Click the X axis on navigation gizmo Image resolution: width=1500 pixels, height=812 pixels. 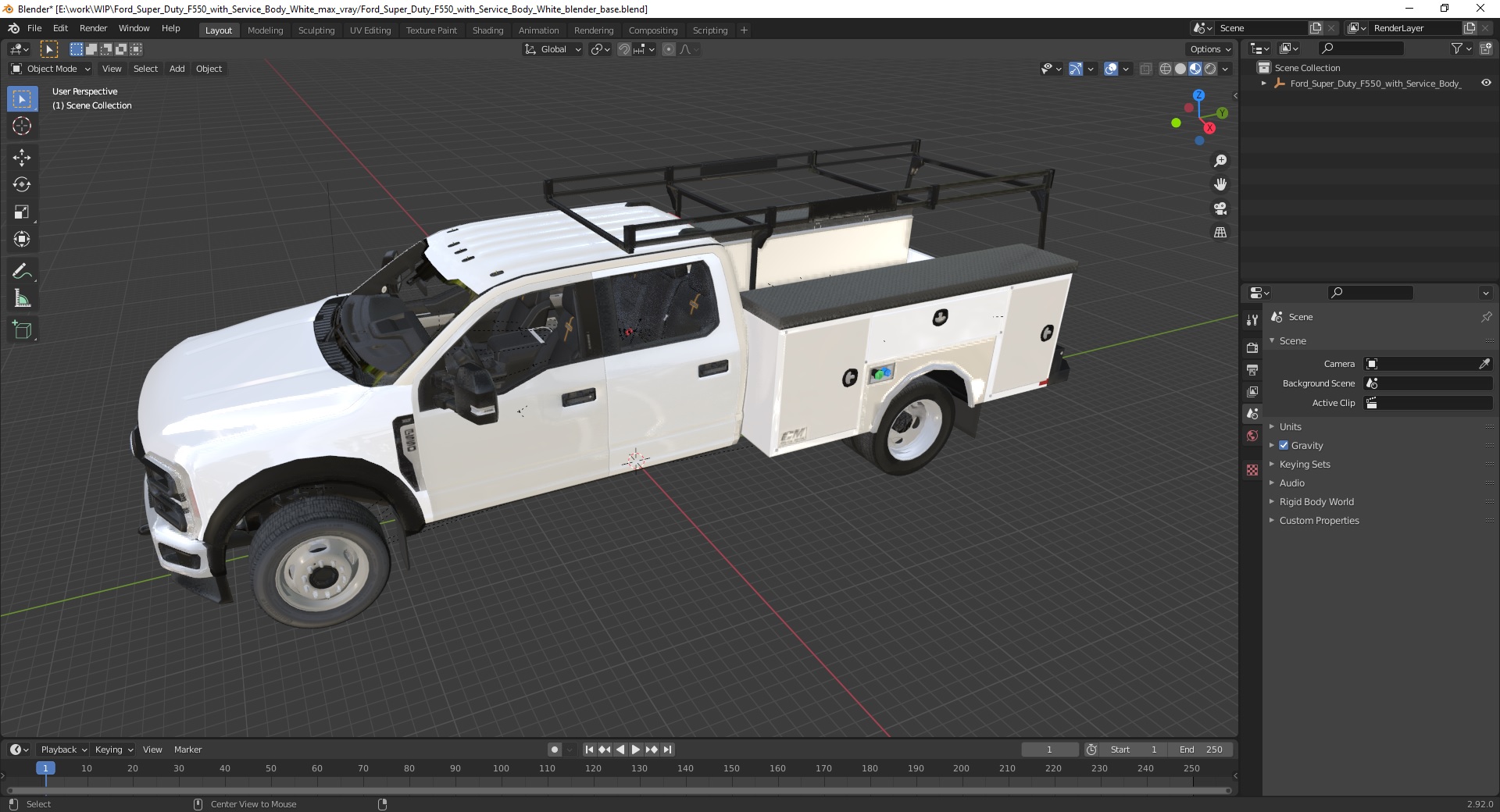(1209, 128)
